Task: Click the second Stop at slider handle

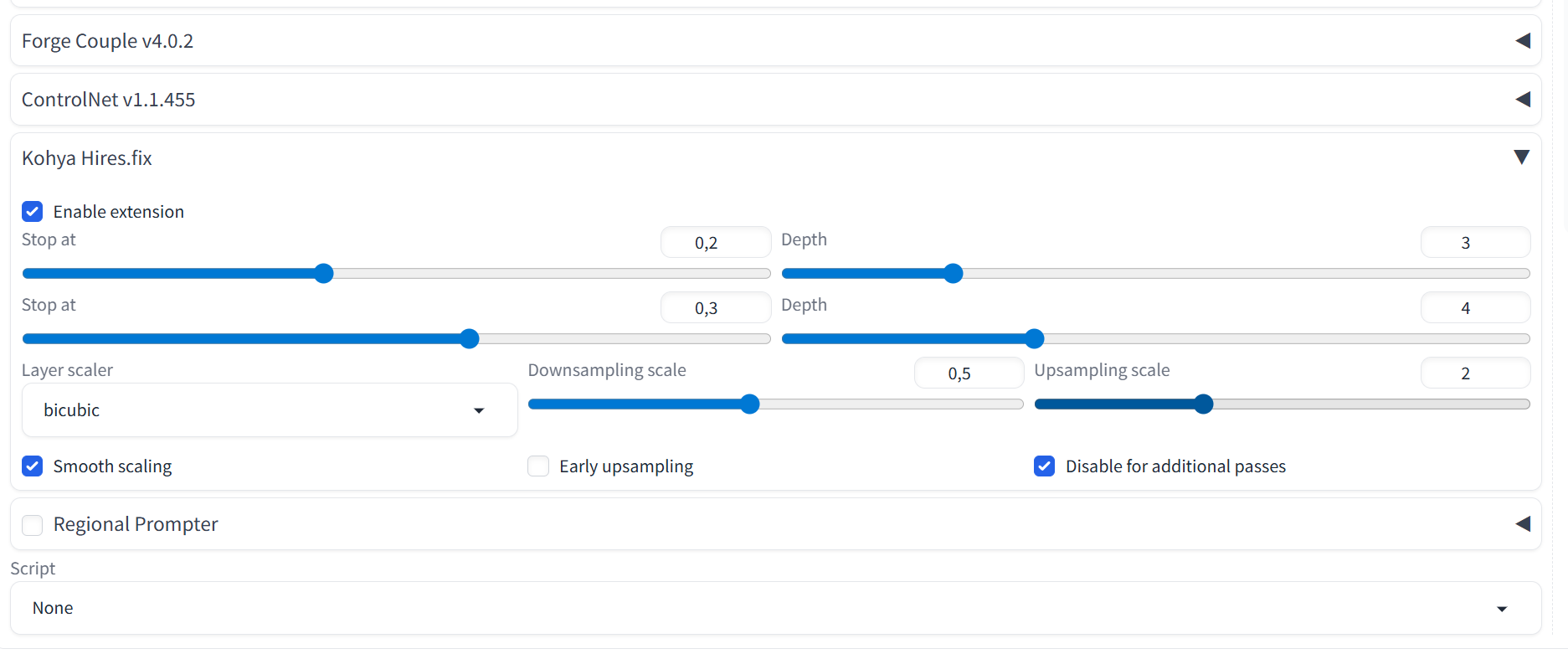Action: pyautogui.click(x=470, y=339)
